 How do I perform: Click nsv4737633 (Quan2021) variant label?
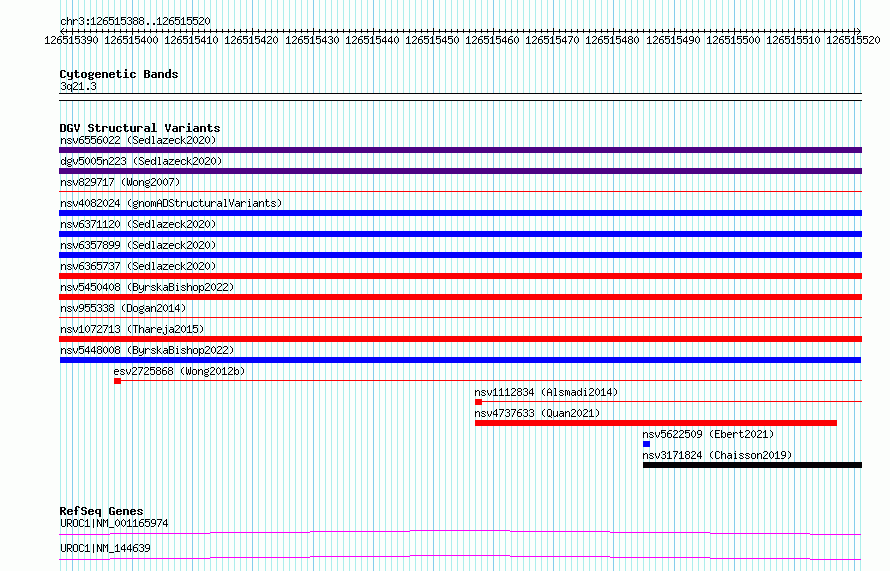(x=537, y=413)
